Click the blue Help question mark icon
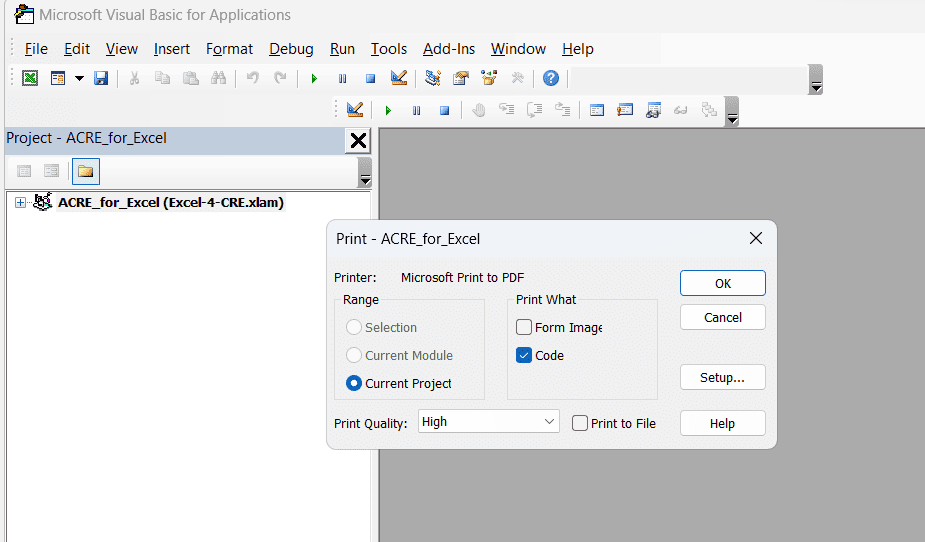925x542 pixels. pos(550,78)
